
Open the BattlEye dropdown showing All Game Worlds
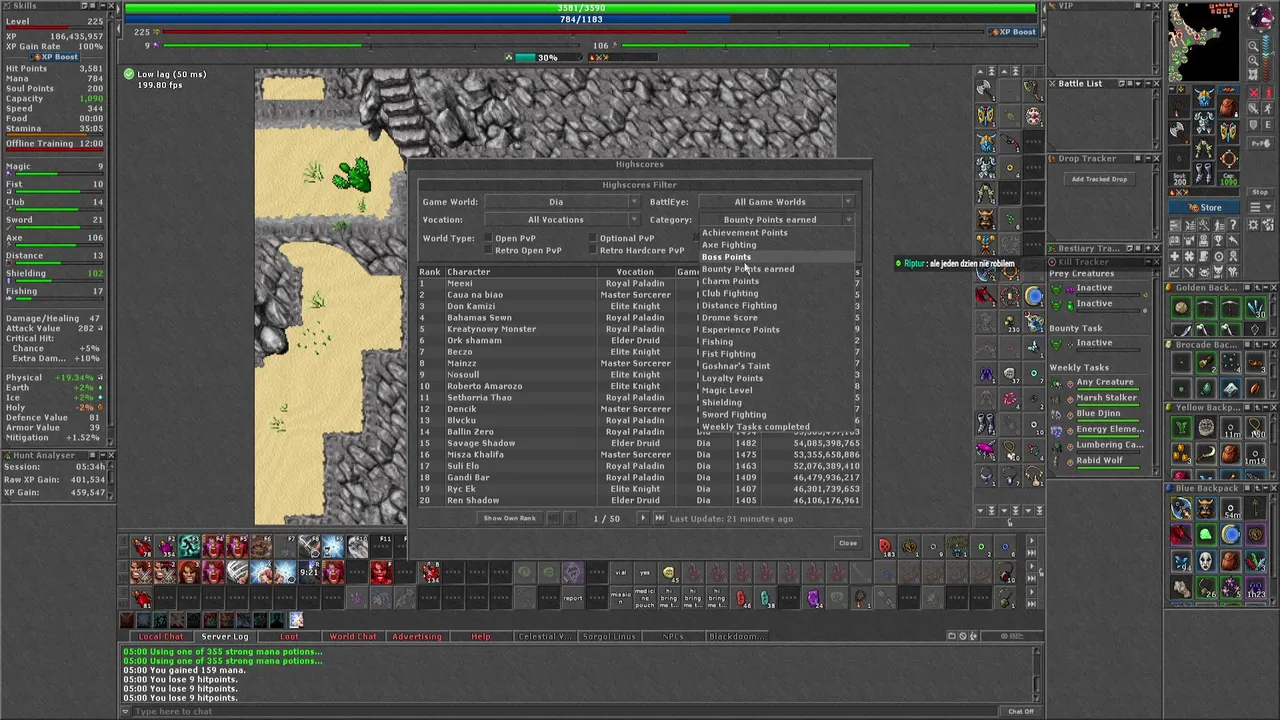point(777,202)
